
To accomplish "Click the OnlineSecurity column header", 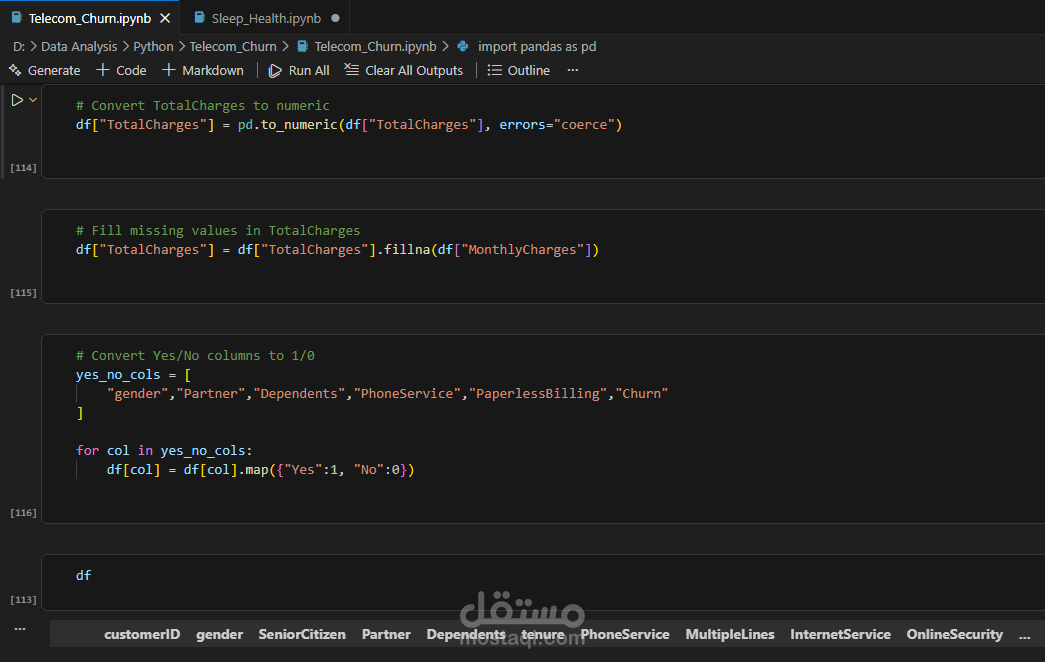I will (x=954, y=634).
